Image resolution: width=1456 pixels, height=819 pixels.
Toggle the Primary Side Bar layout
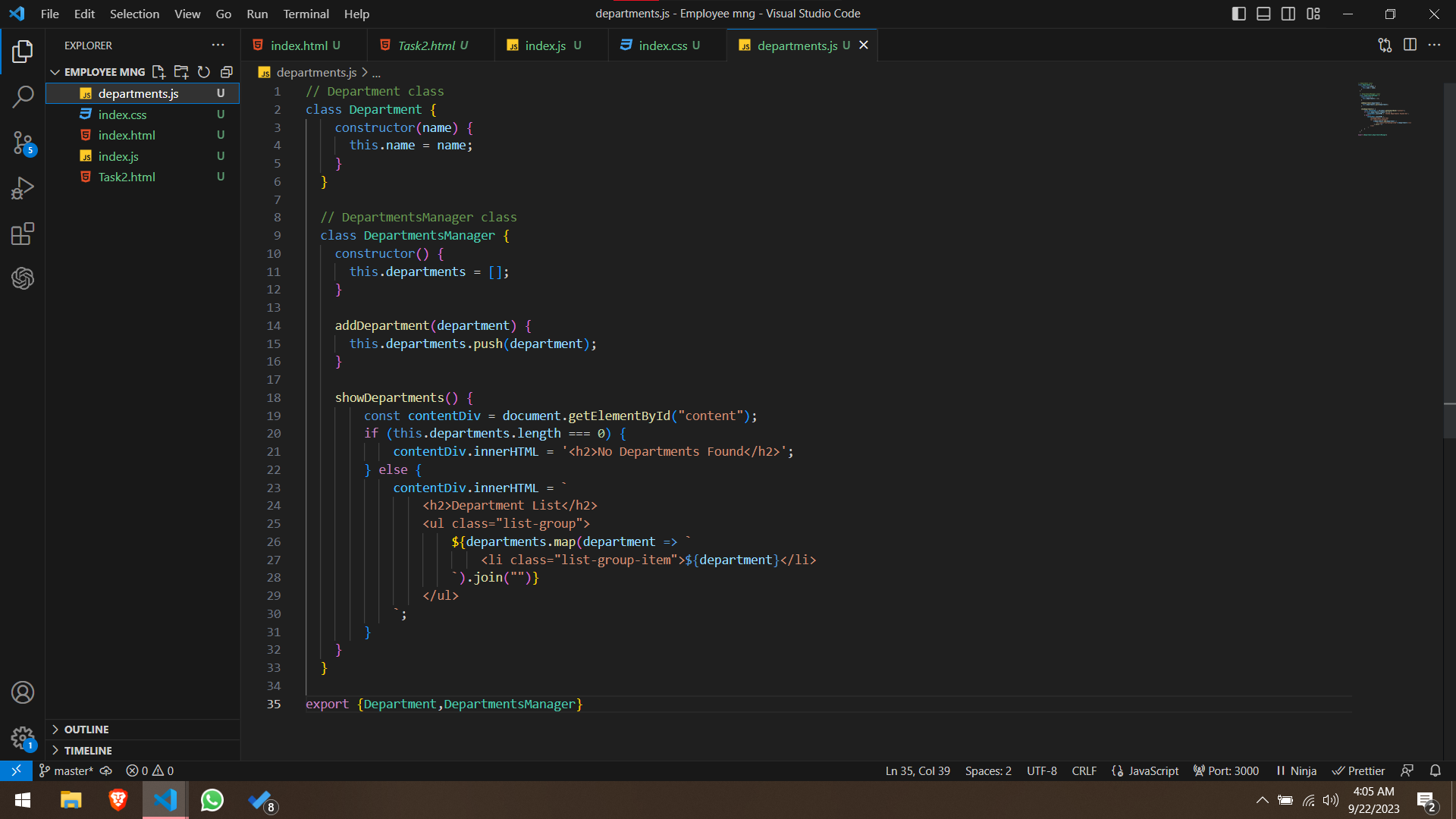[x=1238, y=14]
